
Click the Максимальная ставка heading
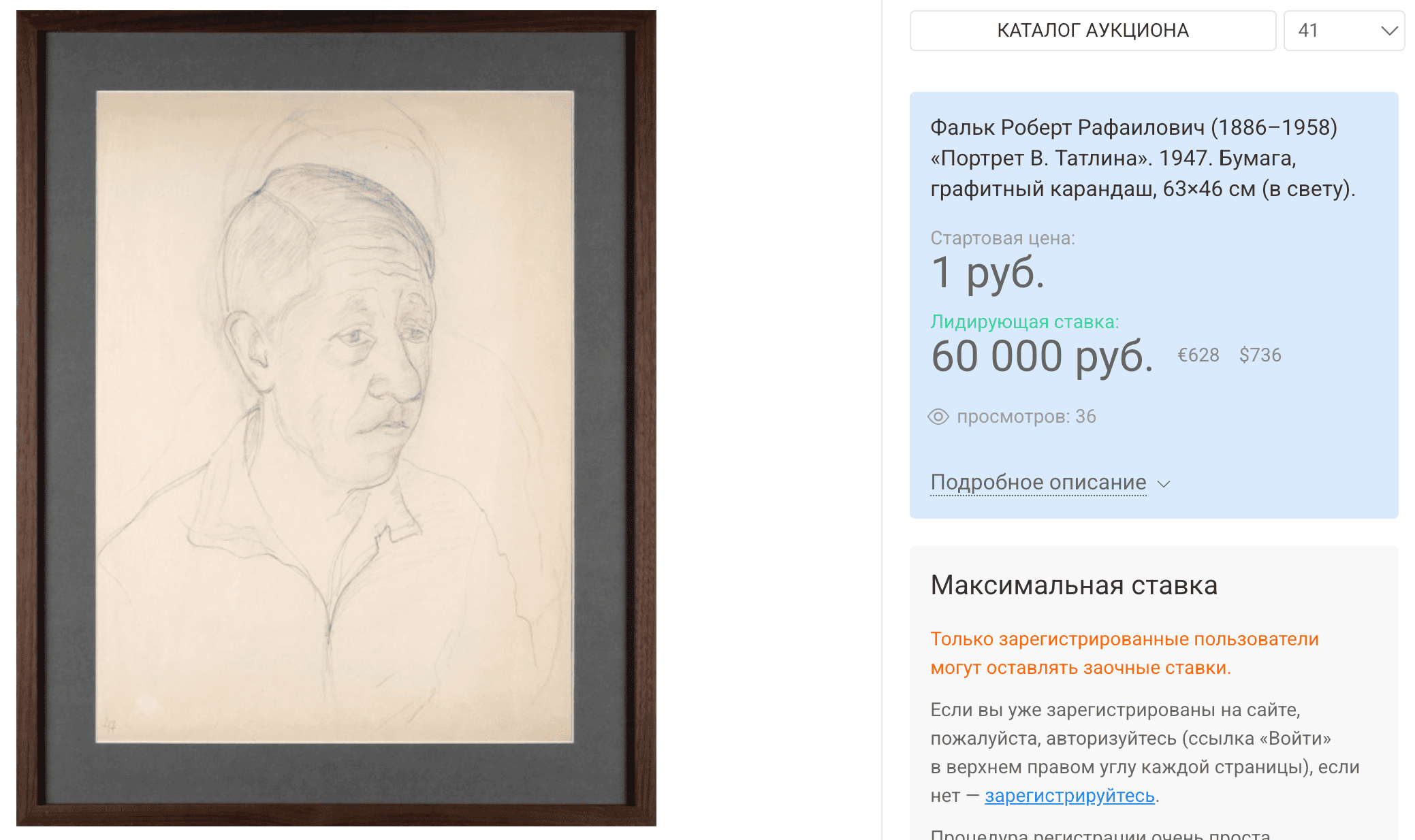(x=1074, y=585)
